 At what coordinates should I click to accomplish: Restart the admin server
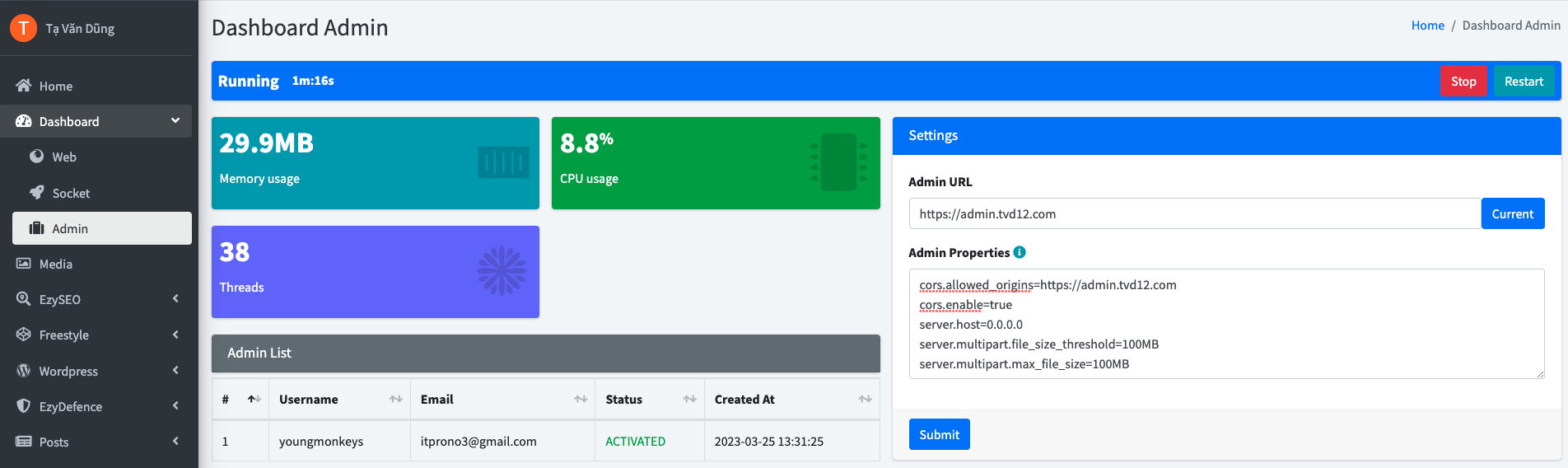pyautogui.click(x=1524, y=81)
